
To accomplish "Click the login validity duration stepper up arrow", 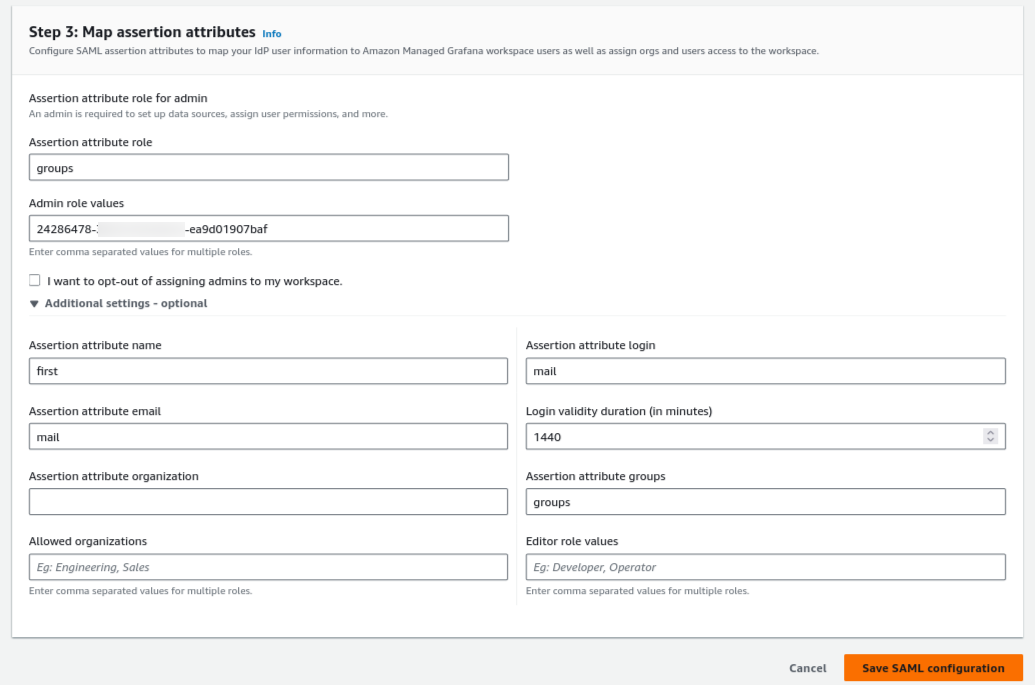I will click(990, 431).
